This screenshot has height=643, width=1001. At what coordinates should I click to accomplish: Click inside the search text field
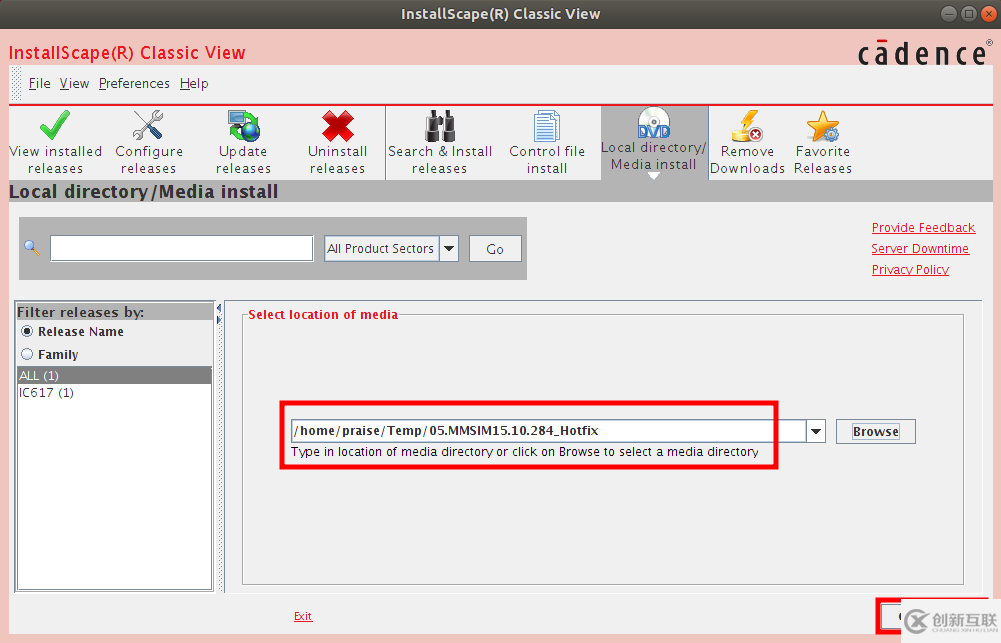point(180,248)
